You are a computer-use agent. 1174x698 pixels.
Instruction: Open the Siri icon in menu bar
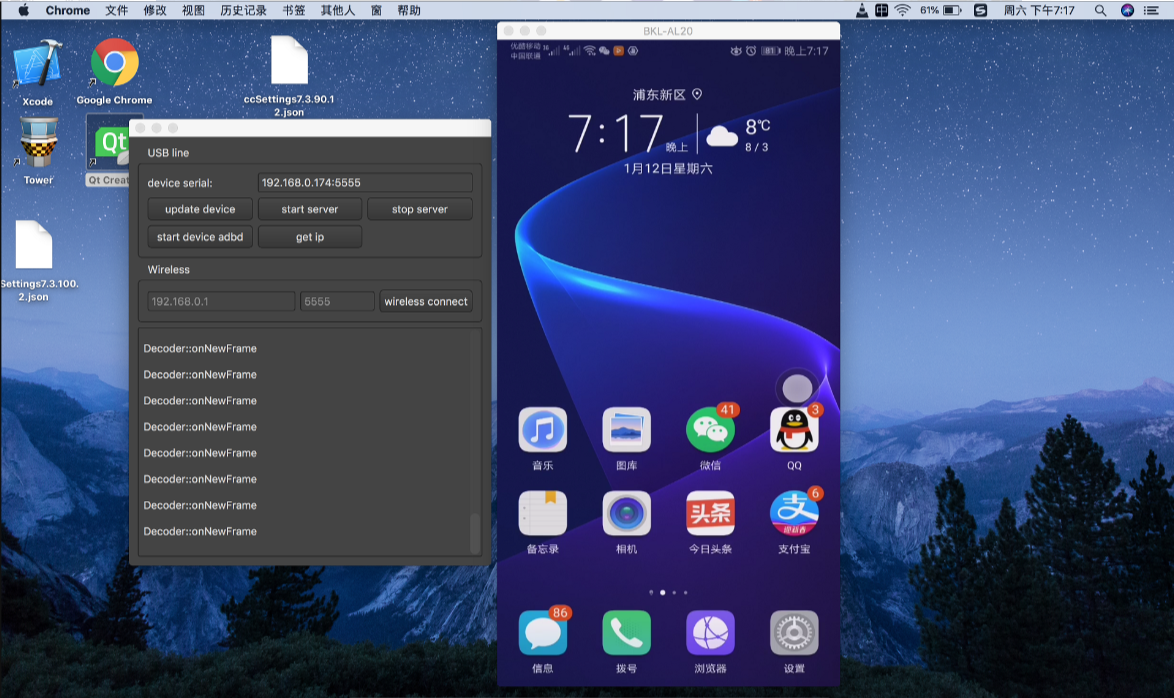[1127, 10]
